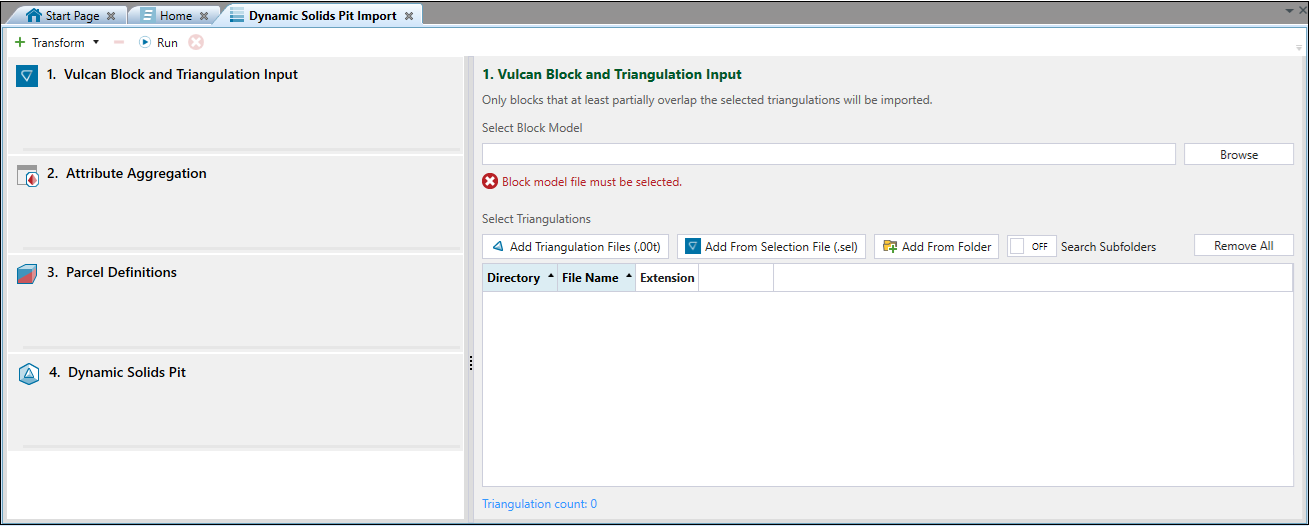Click the Home tab list icon
1309x527 pixels.
(x=148, y=16)
